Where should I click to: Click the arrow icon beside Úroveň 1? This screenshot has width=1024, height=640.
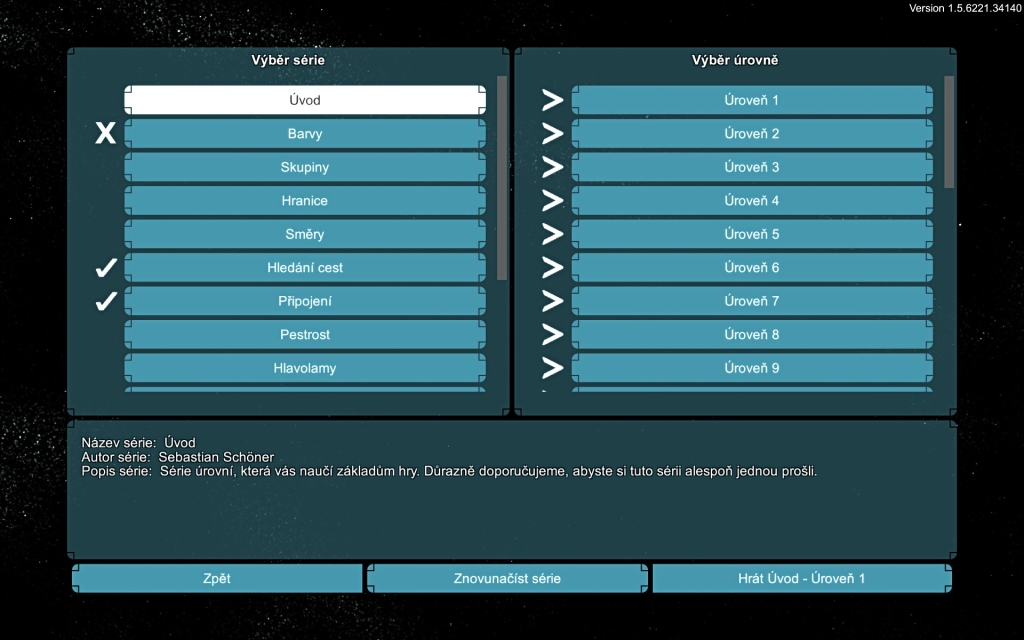point(552,100)
